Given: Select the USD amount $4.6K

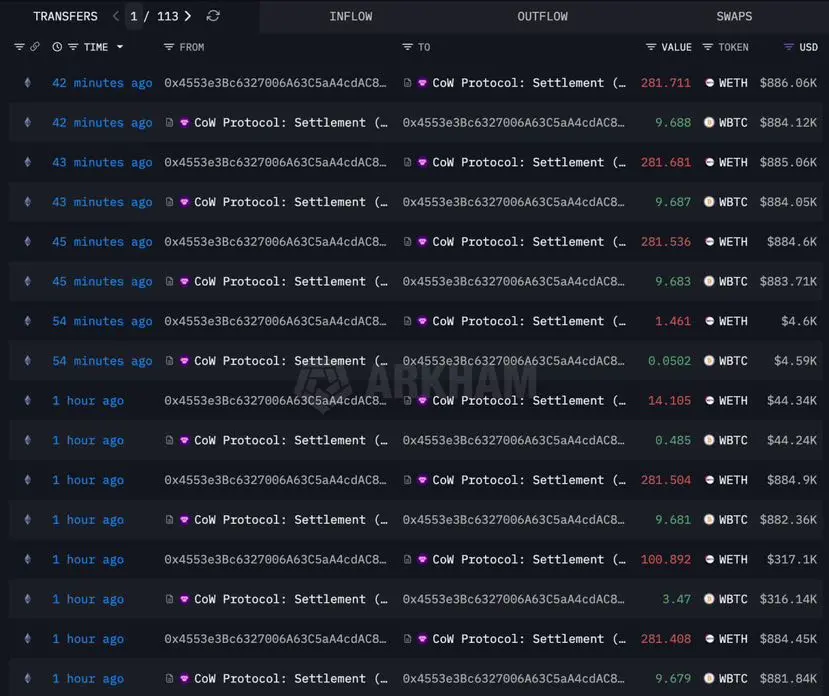Looking at the screenshot, I should pyautogui.click(x=799, y=321).
